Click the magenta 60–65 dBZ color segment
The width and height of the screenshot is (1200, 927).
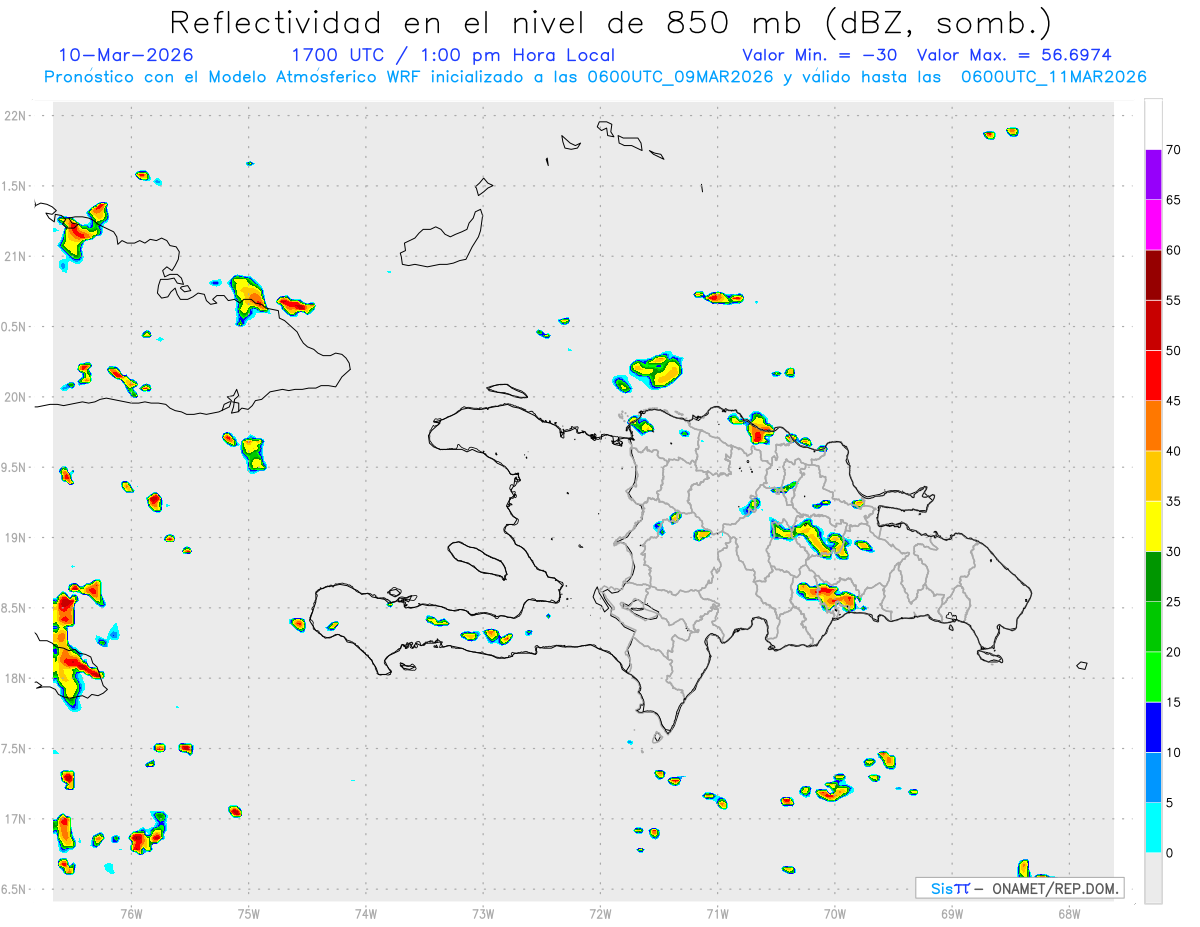click(1153, 224)
